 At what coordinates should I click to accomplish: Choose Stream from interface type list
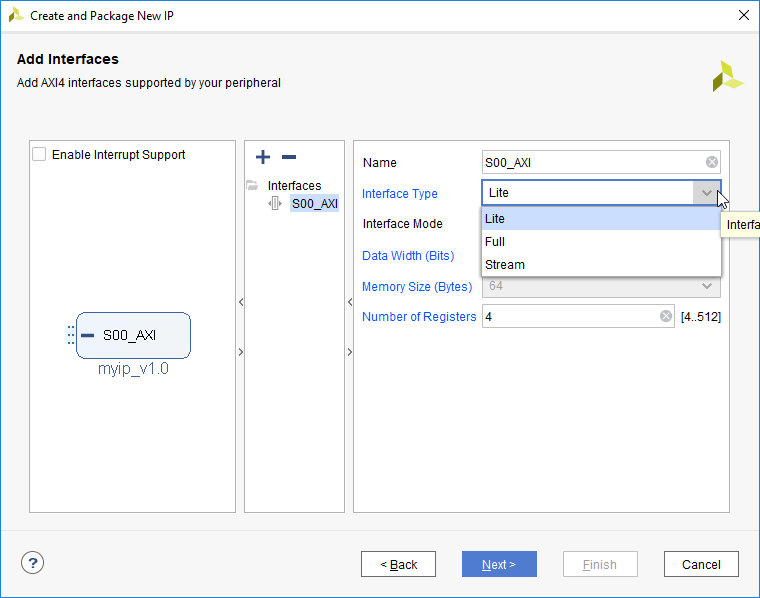tap(505, 265)
